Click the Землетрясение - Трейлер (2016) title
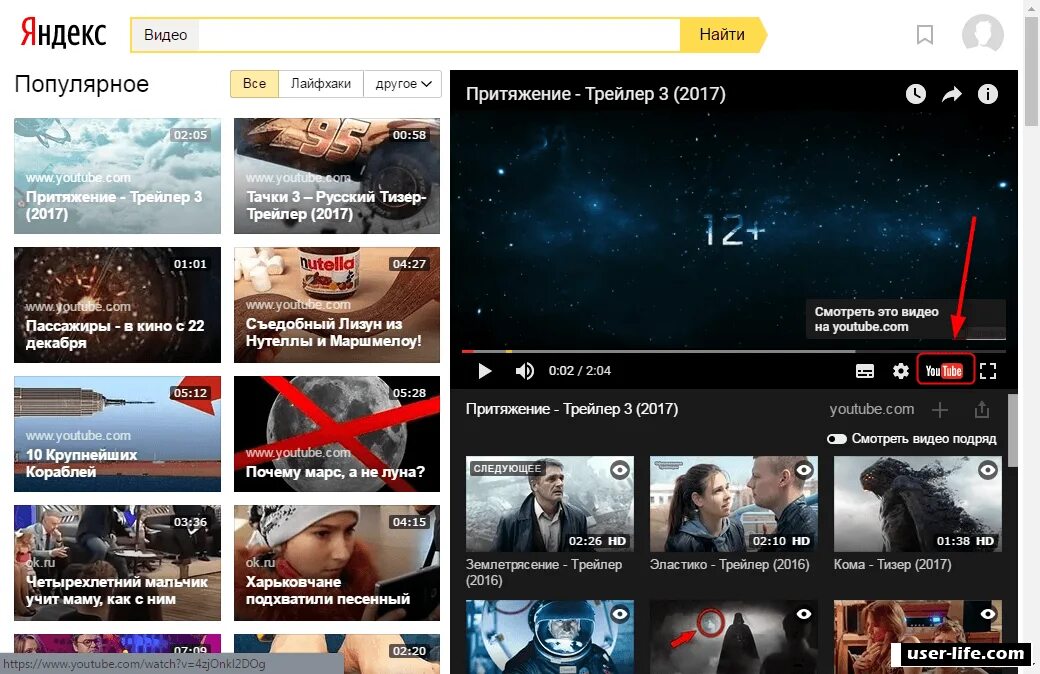This screenshot has height=674, width=1040. 544,573
